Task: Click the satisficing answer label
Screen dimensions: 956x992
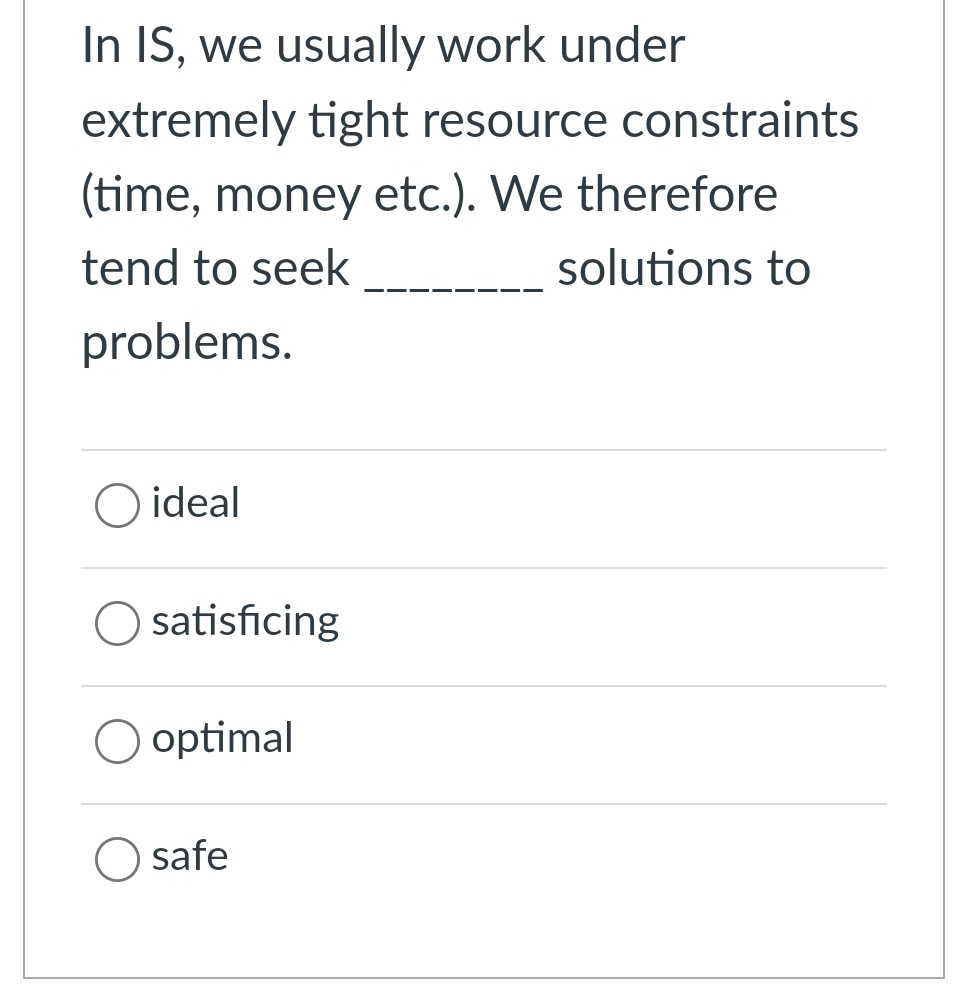Action: coord(245,621)
